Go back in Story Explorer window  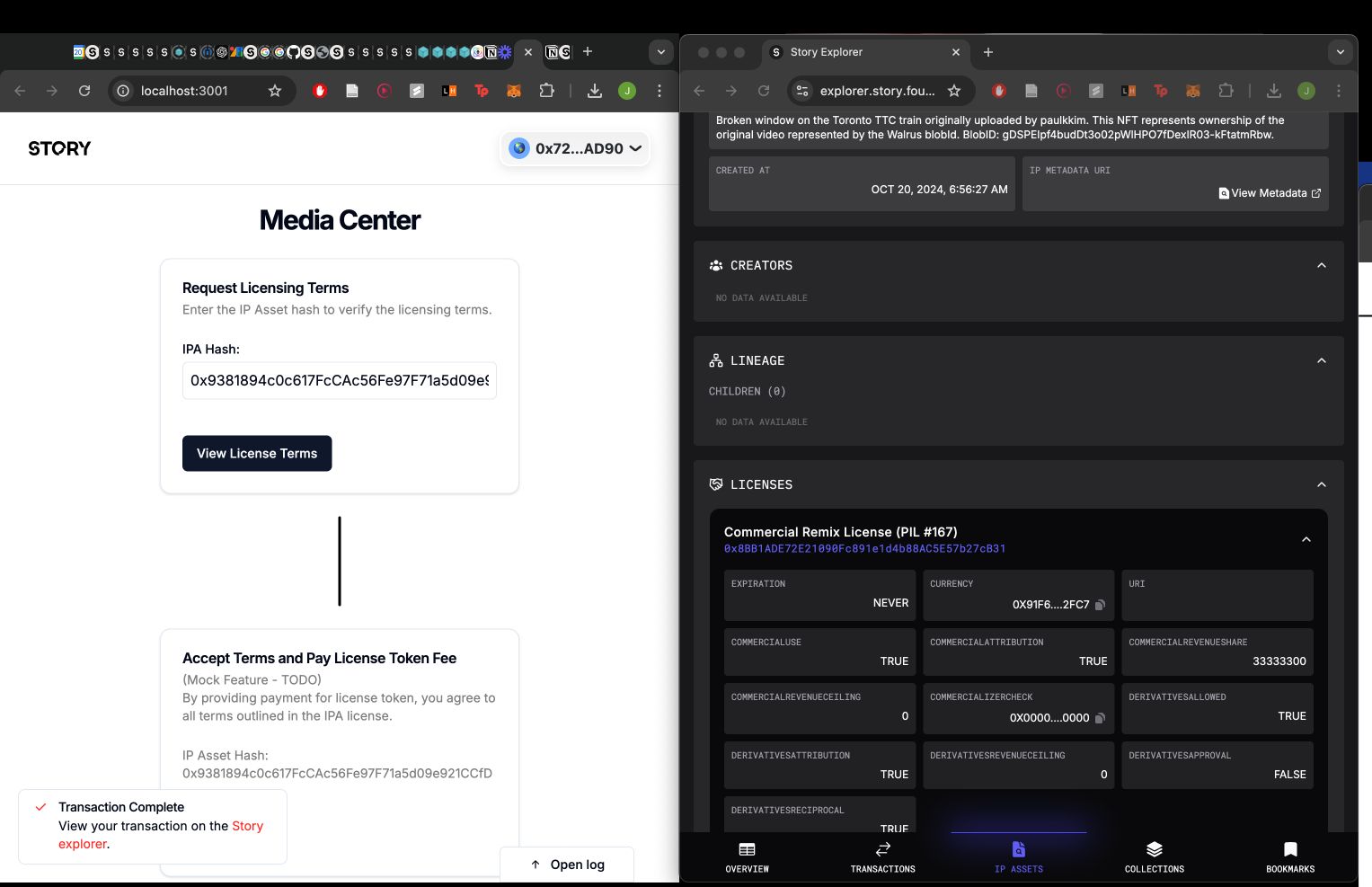[x=699, y=91]
